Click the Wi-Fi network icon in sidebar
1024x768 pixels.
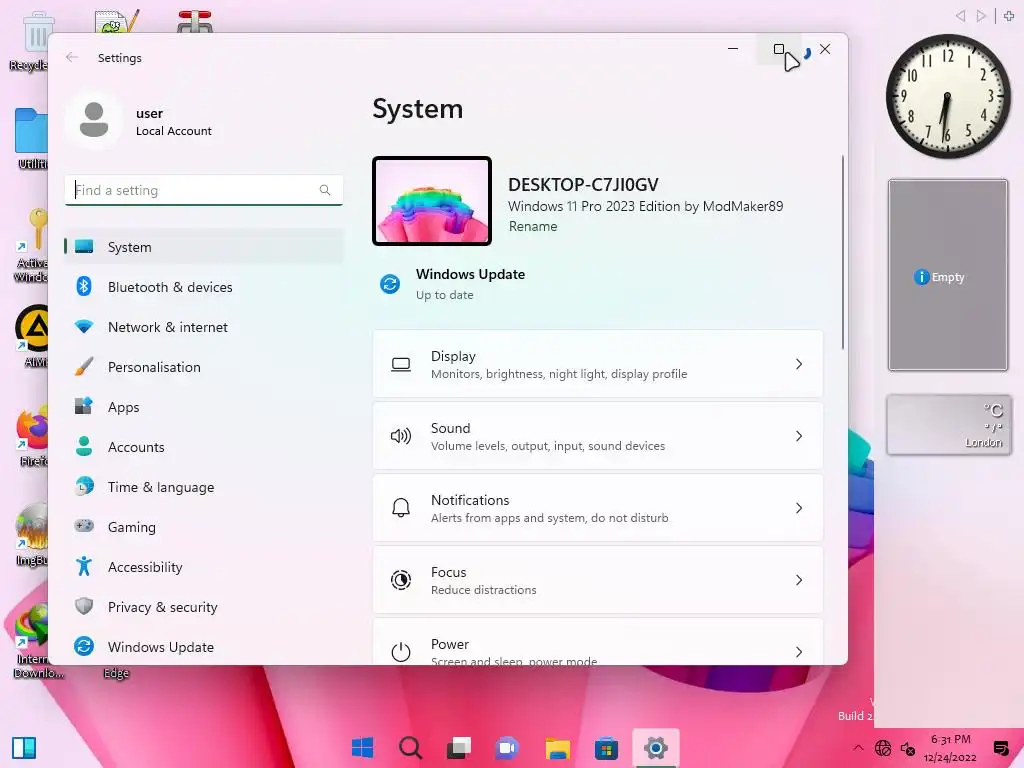pos(84,326)
